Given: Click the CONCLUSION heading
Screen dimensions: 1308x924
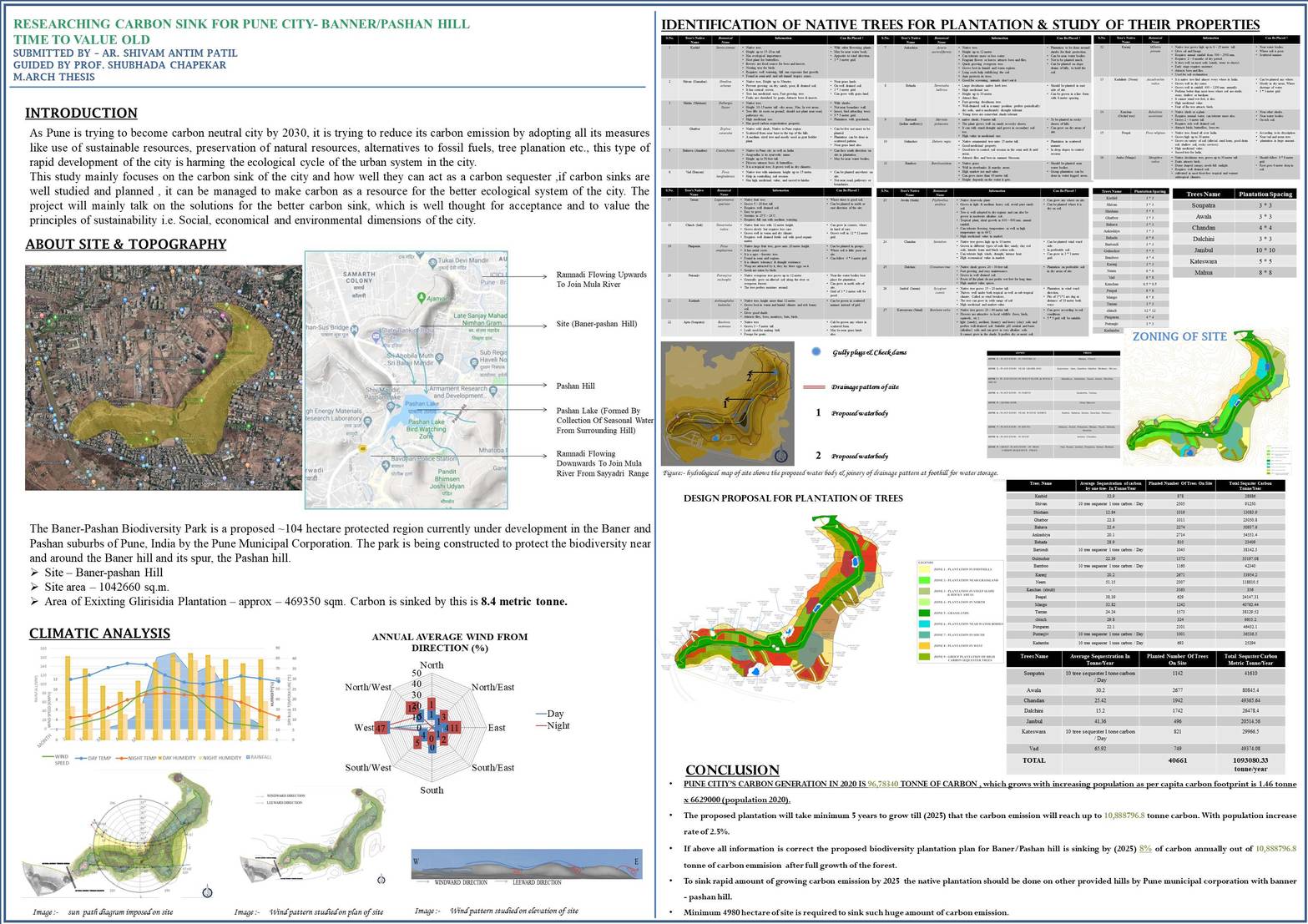Looking at the screenshot, I should [732, 770].
